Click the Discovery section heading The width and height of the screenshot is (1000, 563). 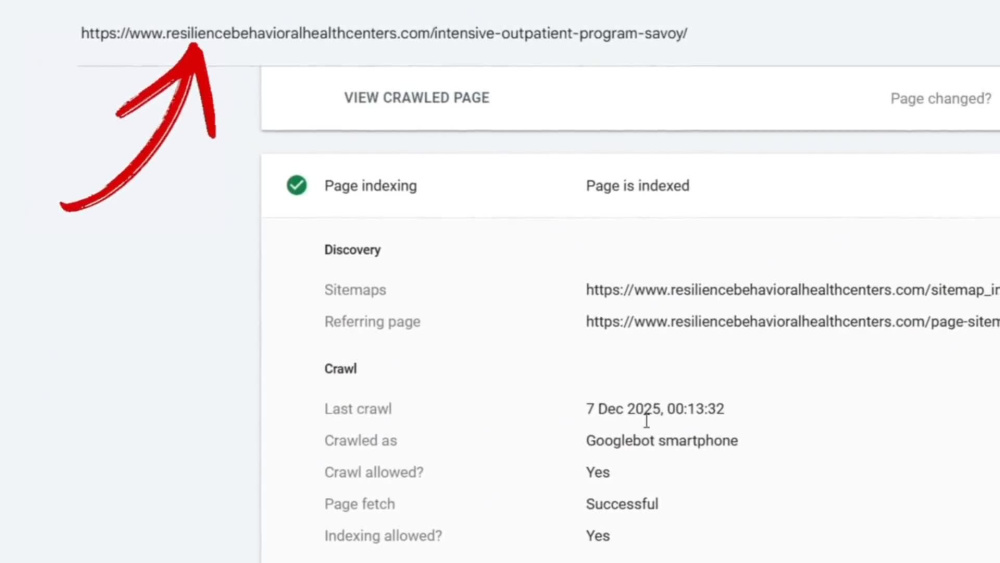click(353, 250)
